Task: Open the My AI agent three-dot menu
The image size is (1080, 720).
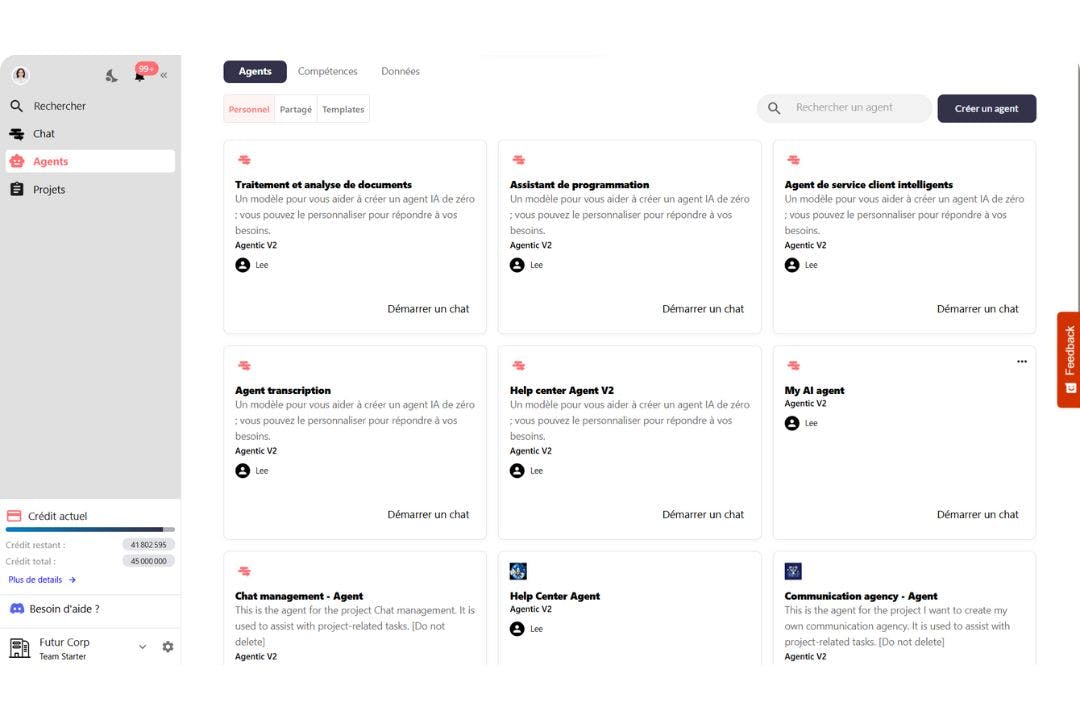Action: [x=1021, y=362]
